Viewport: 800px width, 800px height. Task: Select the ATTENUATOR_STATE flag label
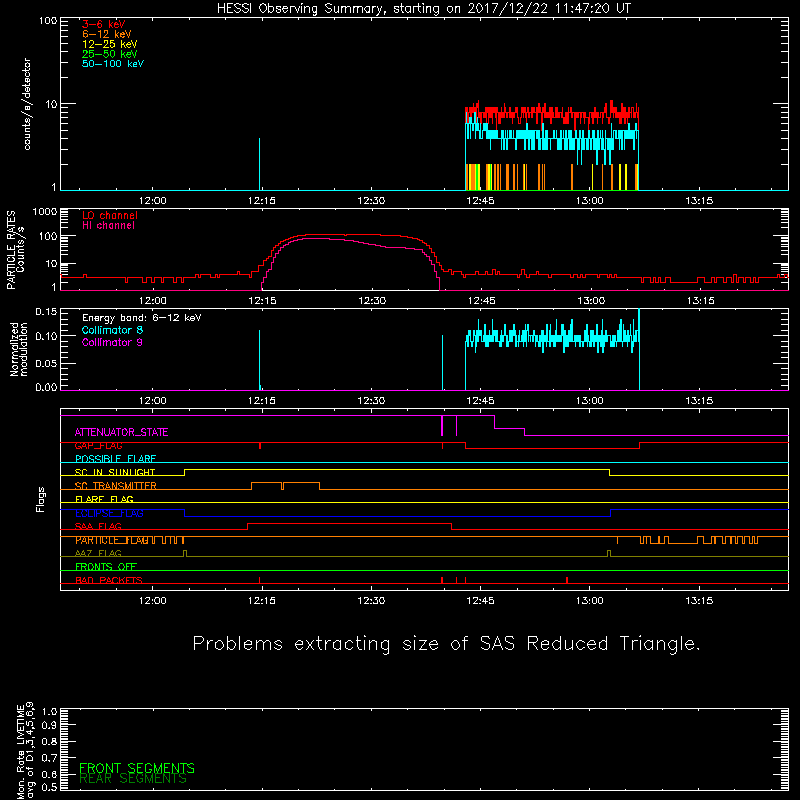point(121,433)
